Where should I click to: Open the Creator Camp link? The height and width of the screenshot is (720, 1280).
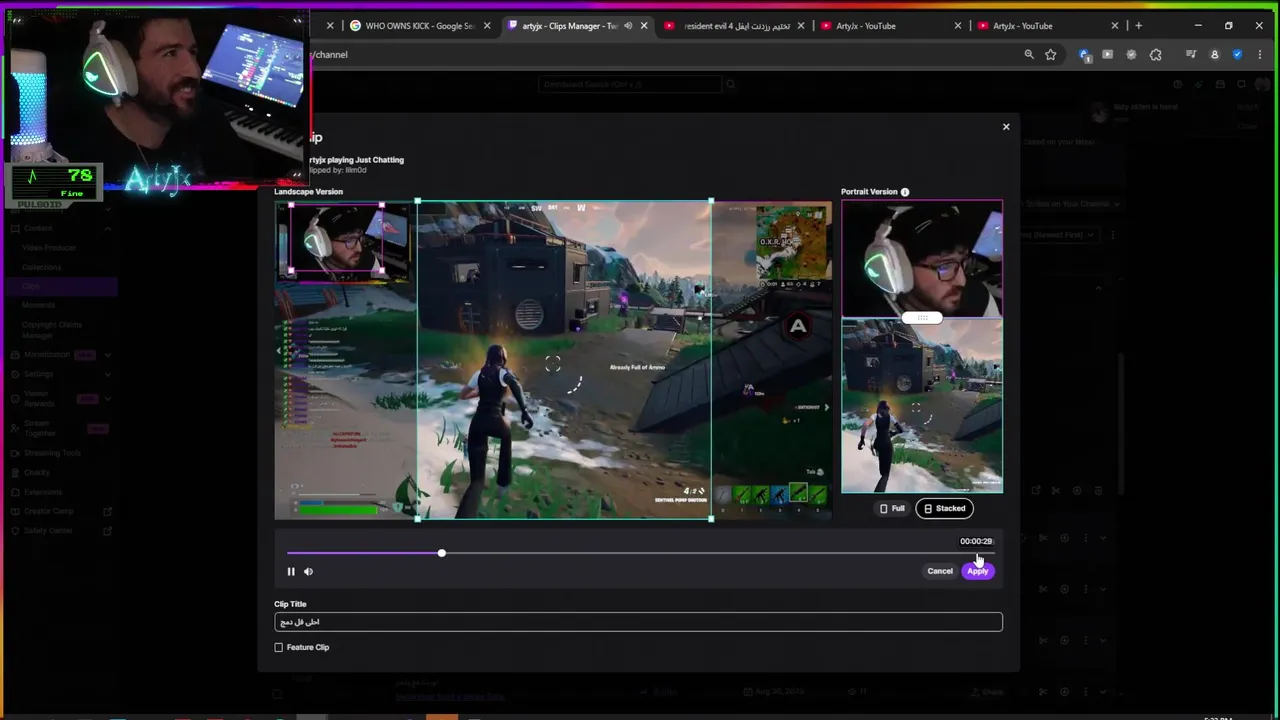[x=48, y=512]
